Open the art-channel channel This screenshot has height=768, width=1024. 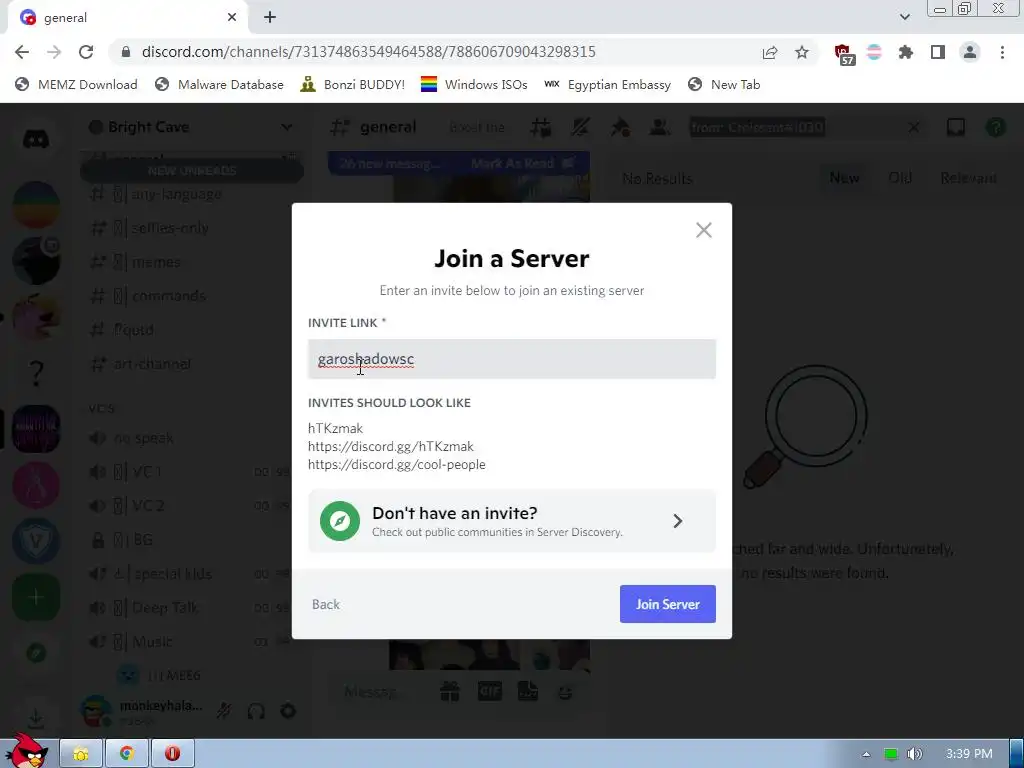pyautogui.click(x=191, y=364)
